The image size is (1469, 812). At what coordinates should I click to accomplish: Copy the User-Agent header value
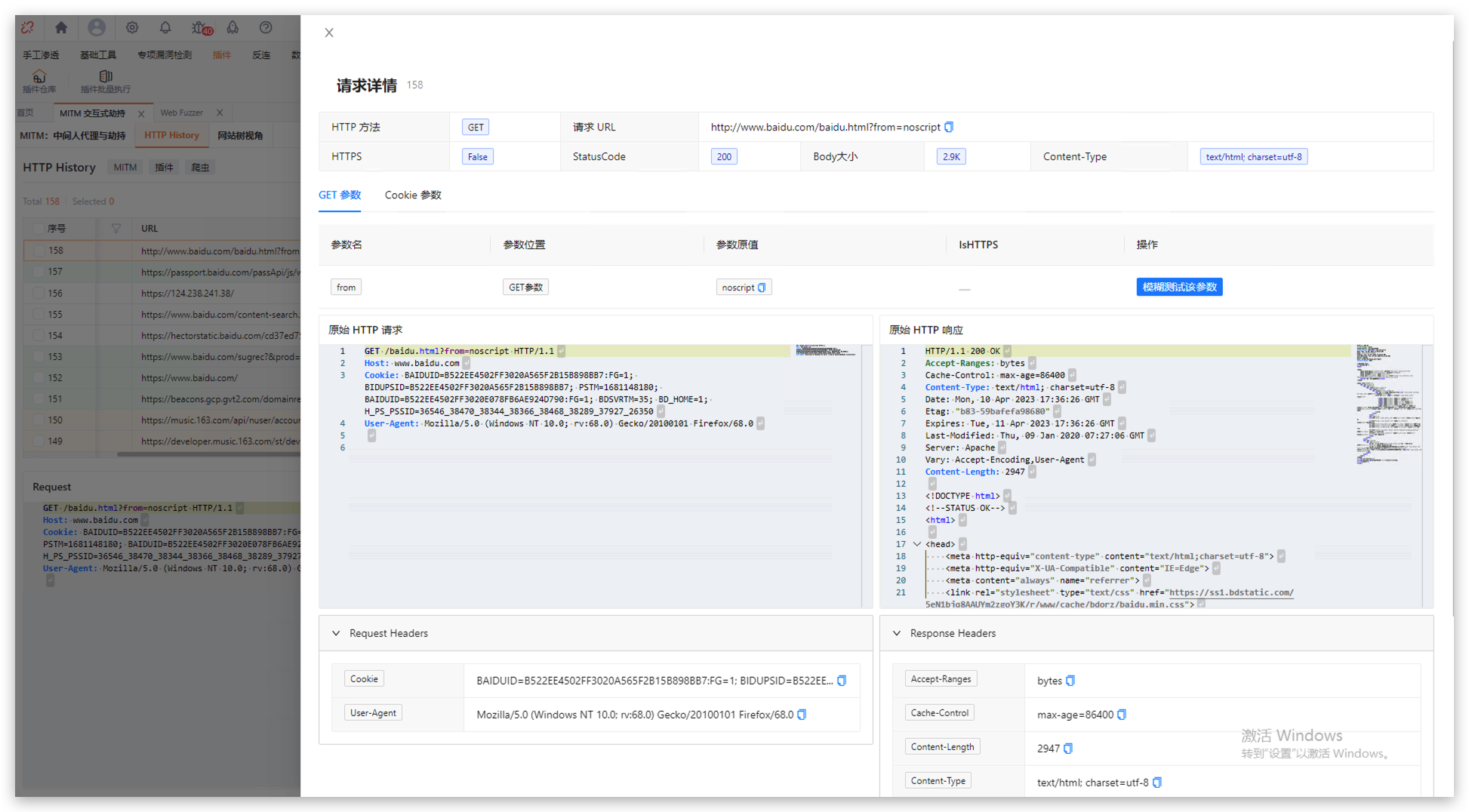pos(802,715)
